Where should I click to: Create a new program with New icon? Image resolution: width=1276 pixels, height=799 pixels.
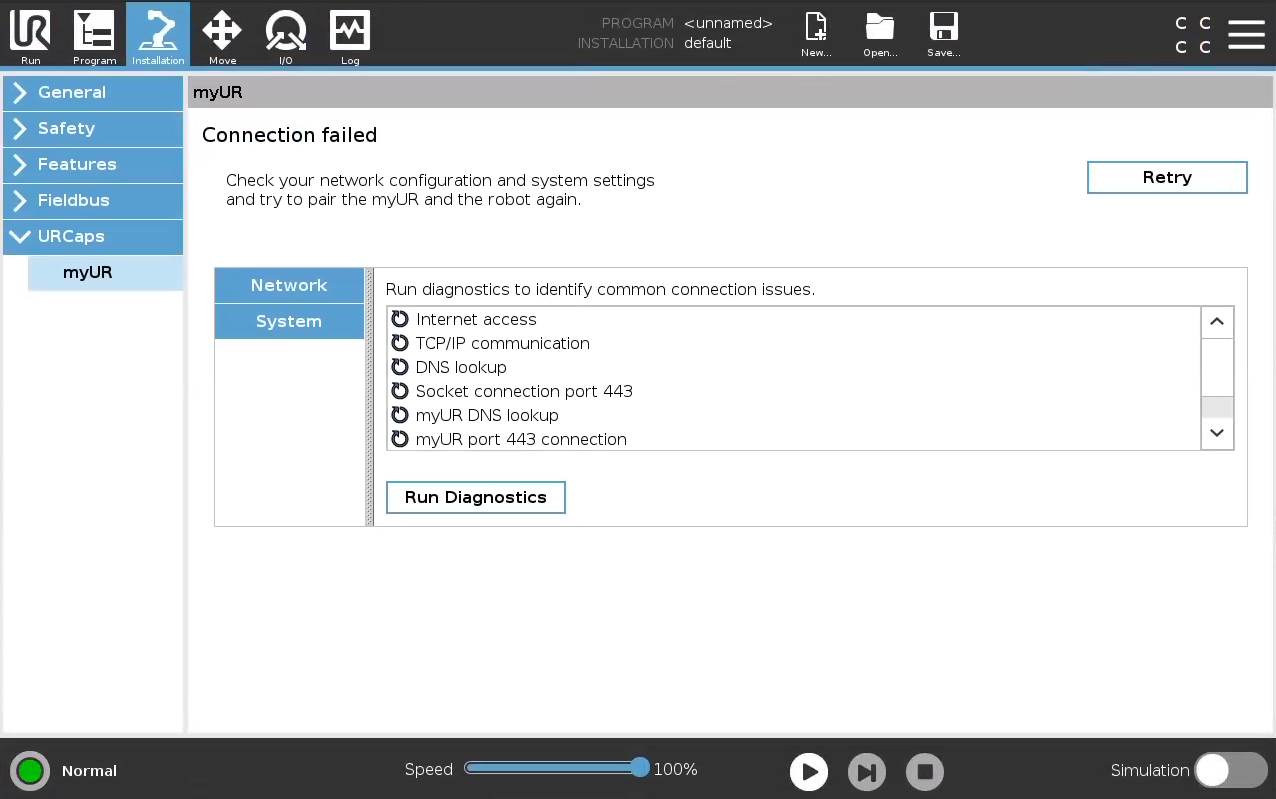(816, 35)
